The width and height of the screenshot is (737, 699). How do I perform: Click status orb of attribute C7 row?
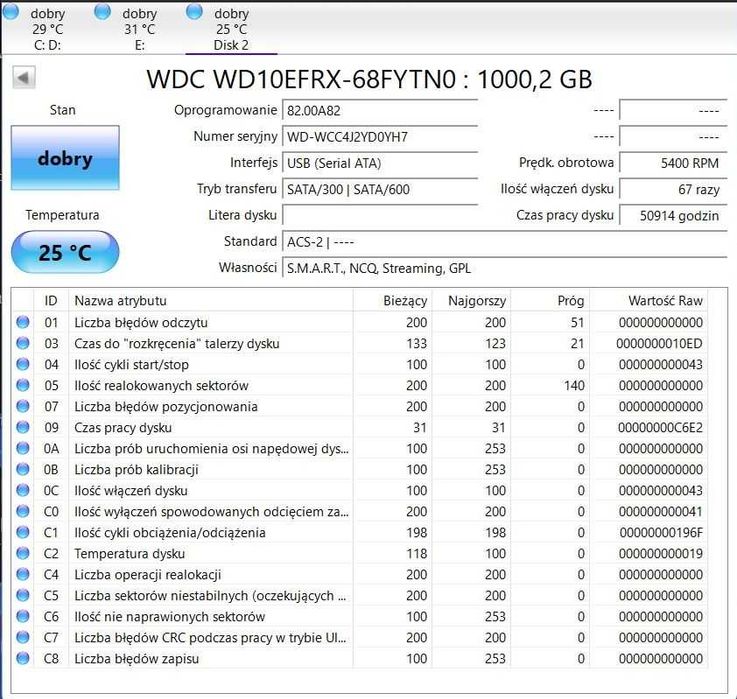click(23, 637)
